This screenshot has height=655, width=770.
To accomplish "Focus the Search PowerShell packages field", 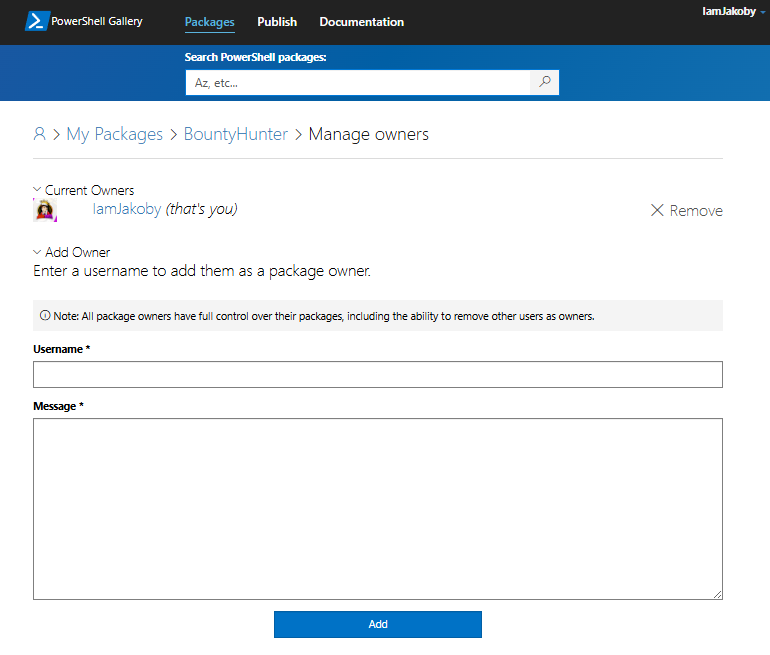I will [x=358, y=82].
